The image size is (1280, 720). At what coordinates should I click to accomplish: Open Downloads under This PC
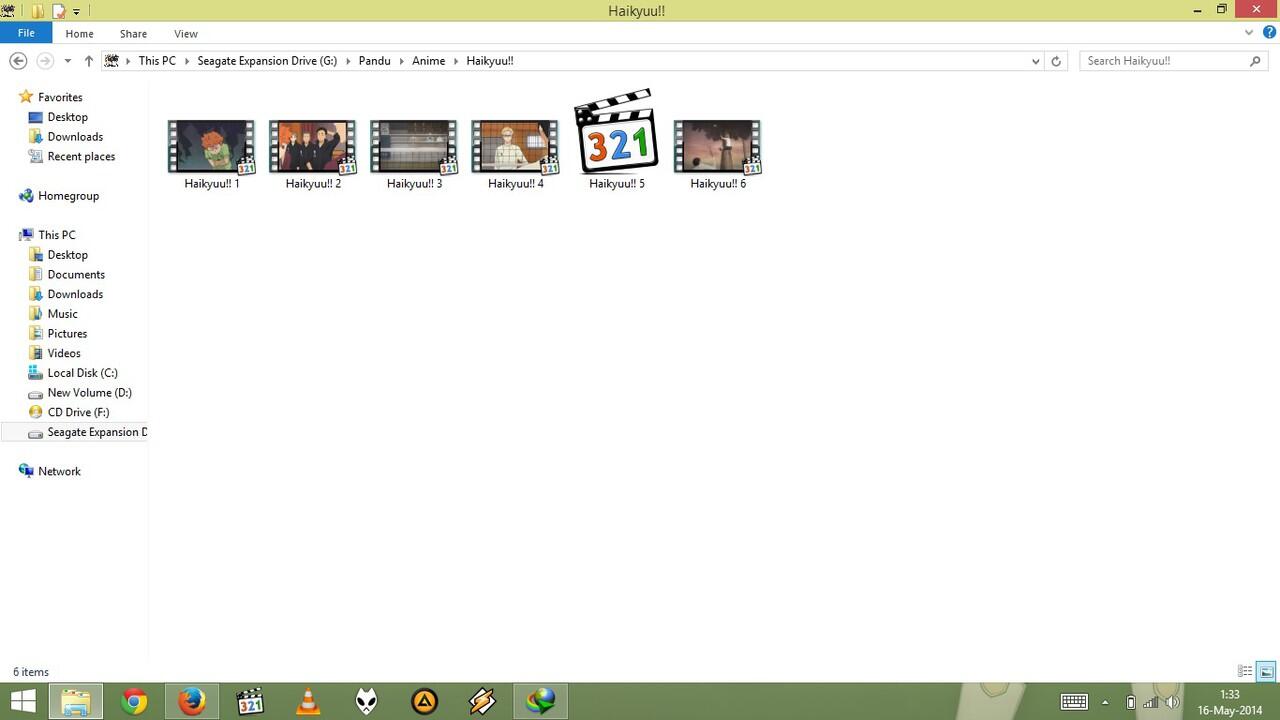pyautogui.click(x=75, y=294)
